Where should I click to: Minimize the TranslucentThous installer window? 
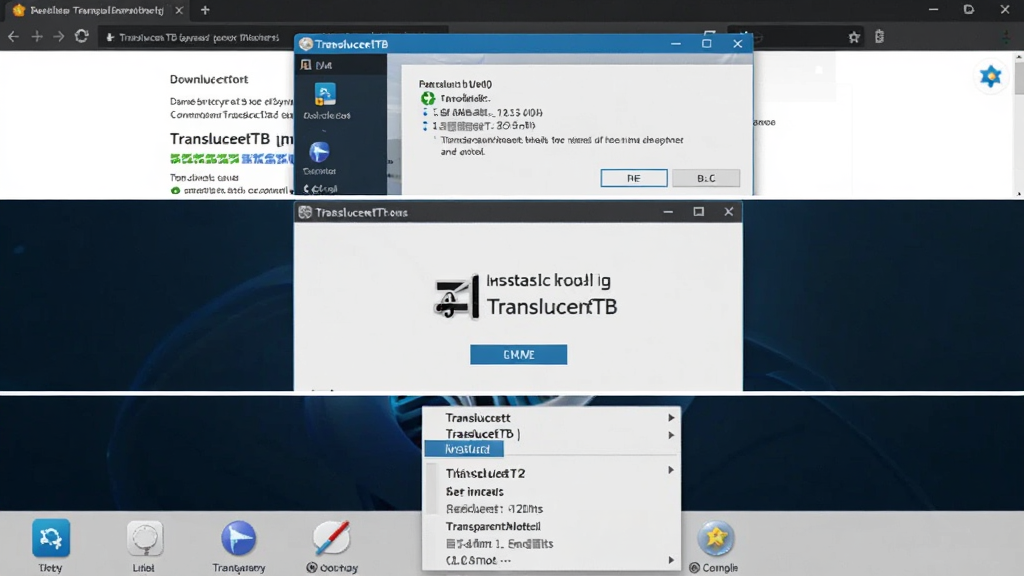tap(667, 212)
